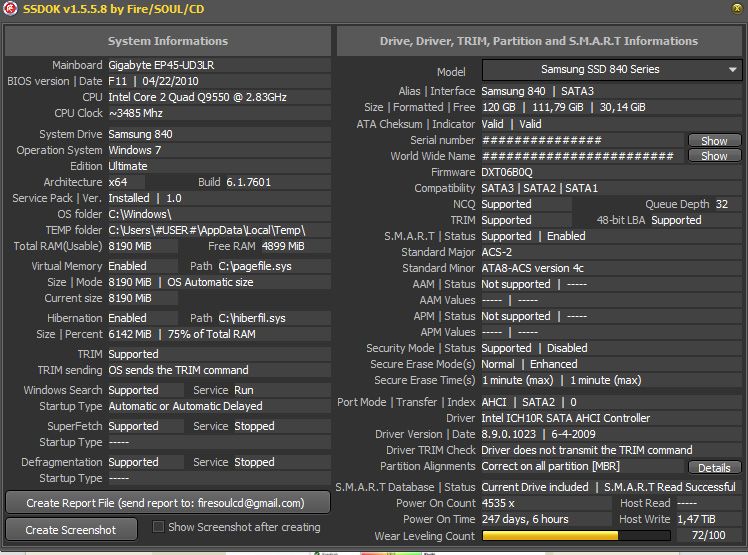Viewport: 748px width, 555px height.
Task: Select Host Write value 1,47 TiB
Action: [696, 519]
